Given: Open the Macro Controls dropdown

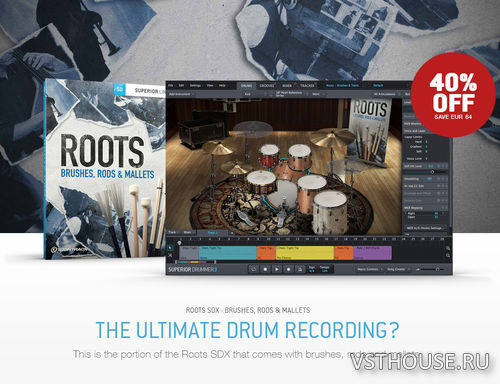Looking at the screenshot, I should coord(369,269).
